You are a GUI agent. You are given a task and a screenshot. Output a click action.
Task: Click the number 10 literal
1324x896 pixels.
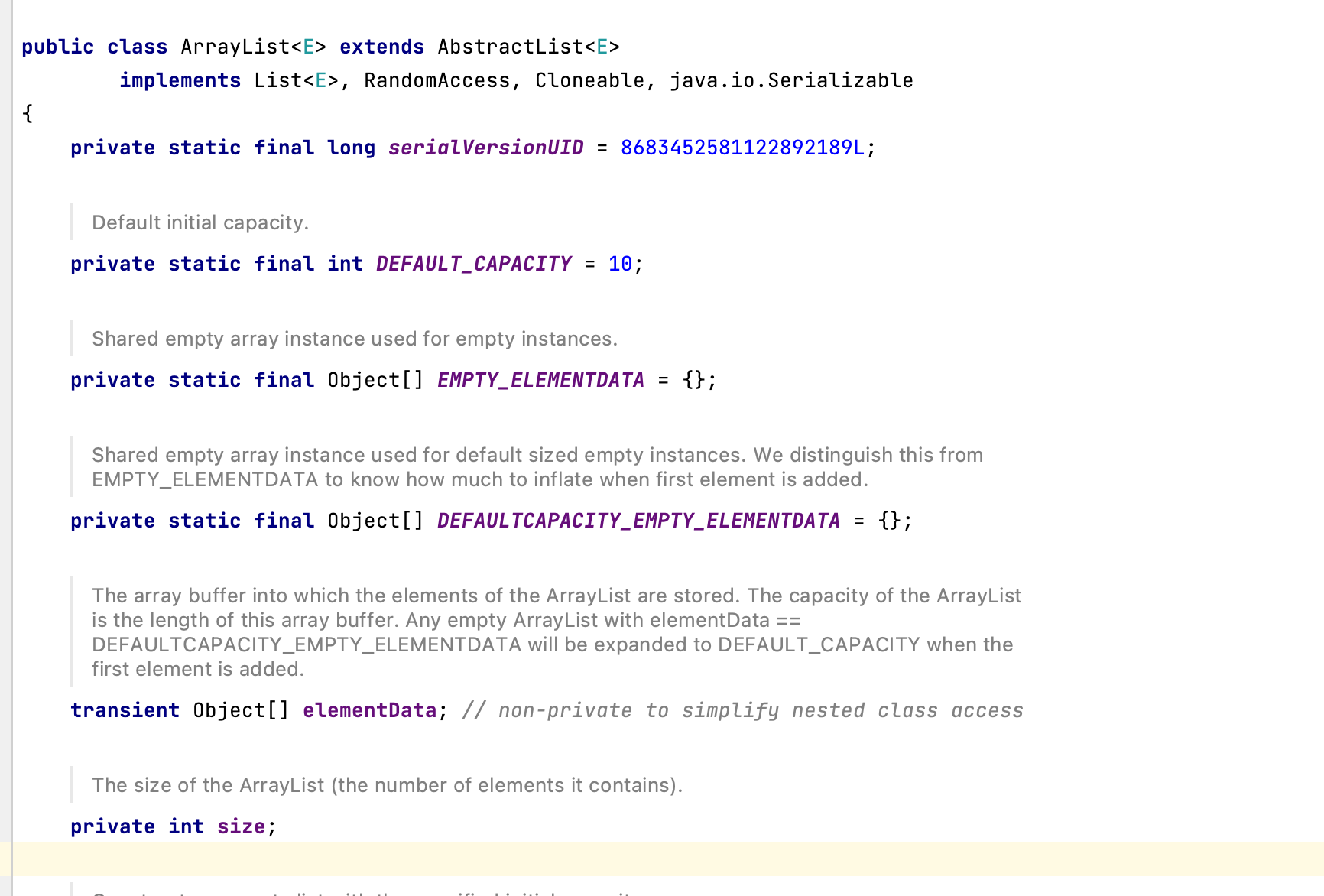620,264
